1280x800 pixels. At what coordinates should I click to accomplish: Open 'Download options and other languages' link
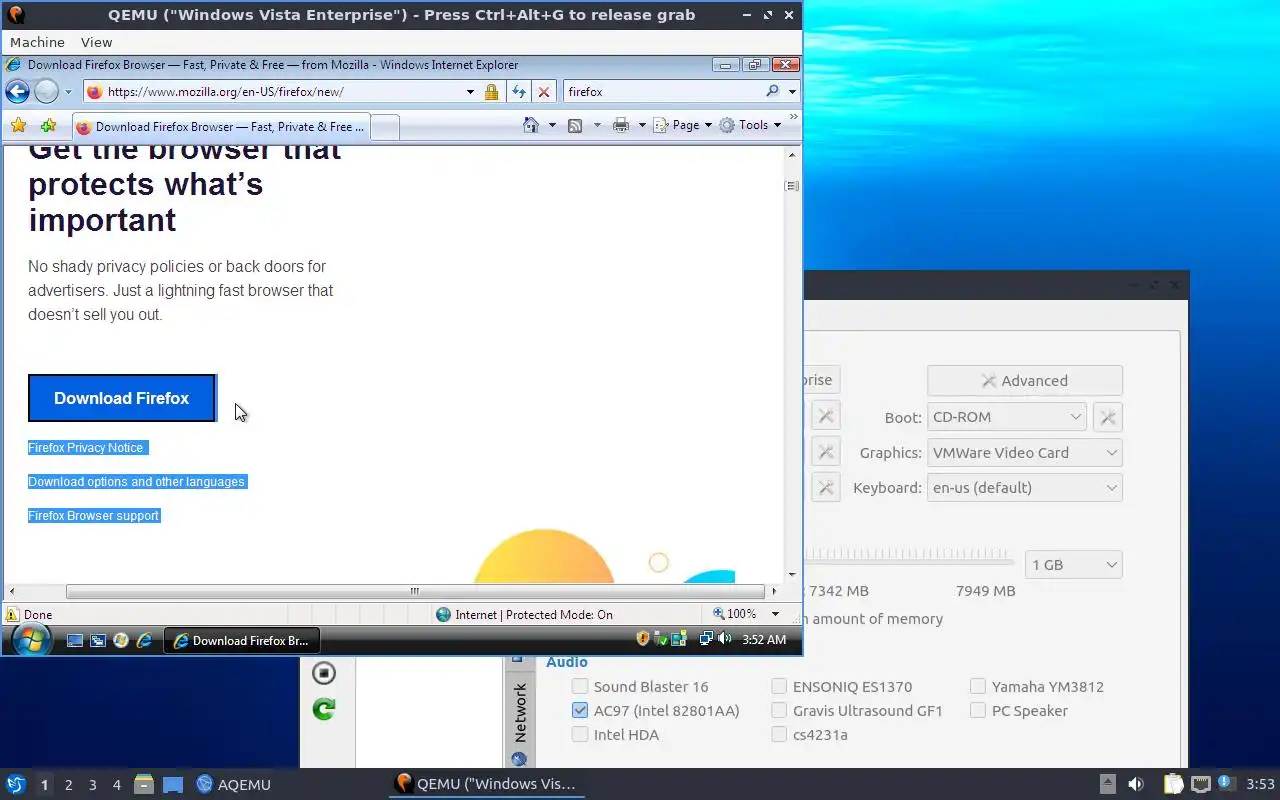(136, 482)
